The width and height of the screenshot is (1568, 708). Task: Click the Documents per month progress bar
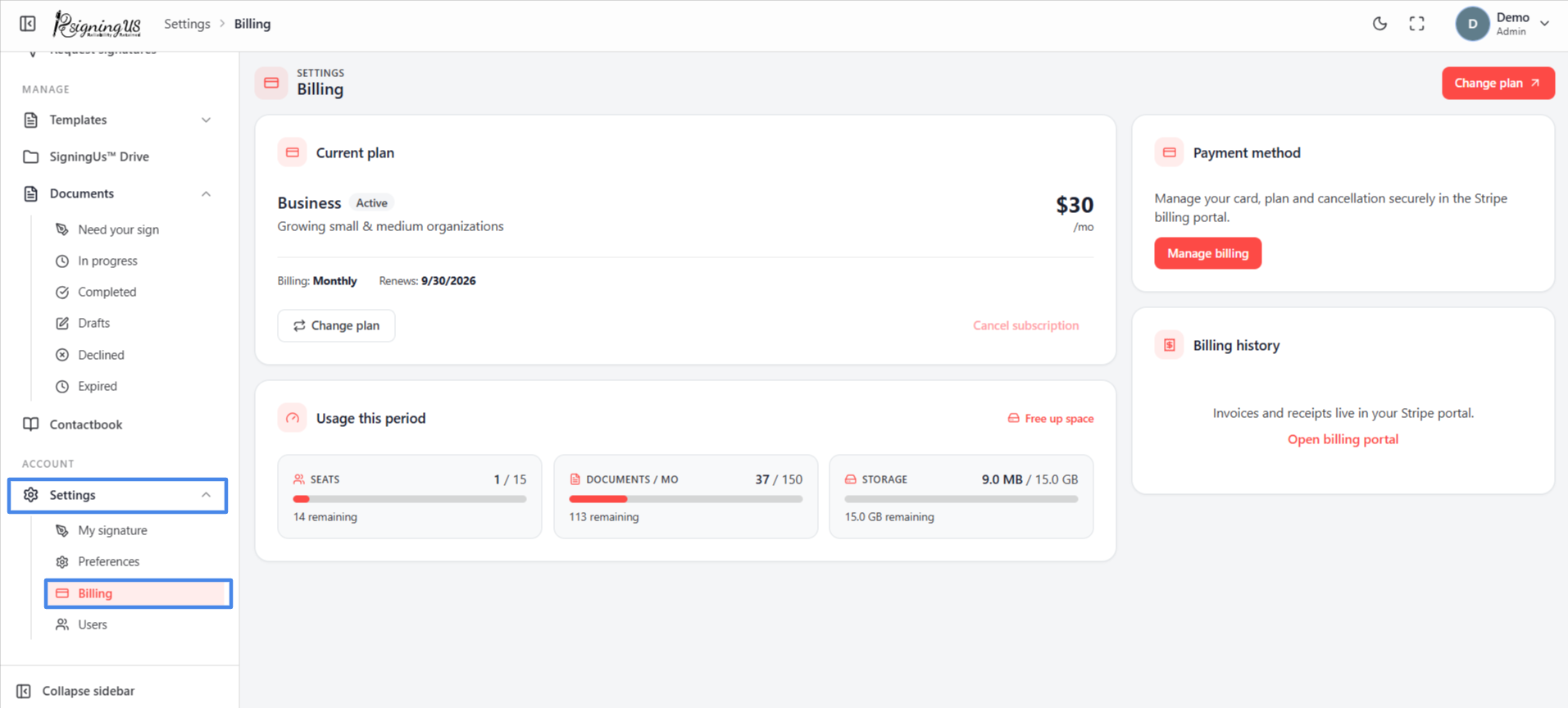pos(685,499)
